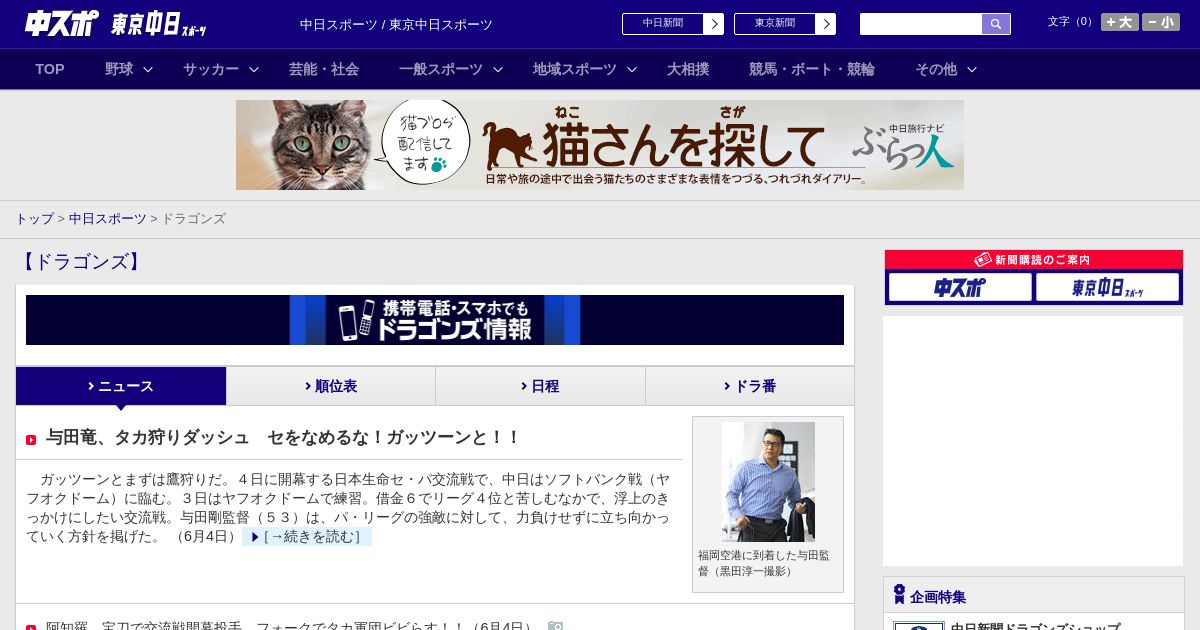The height and width of the screenshot is (630, 1200).
Task: Open the その他 navigation menu
Action: click(936, 69)
